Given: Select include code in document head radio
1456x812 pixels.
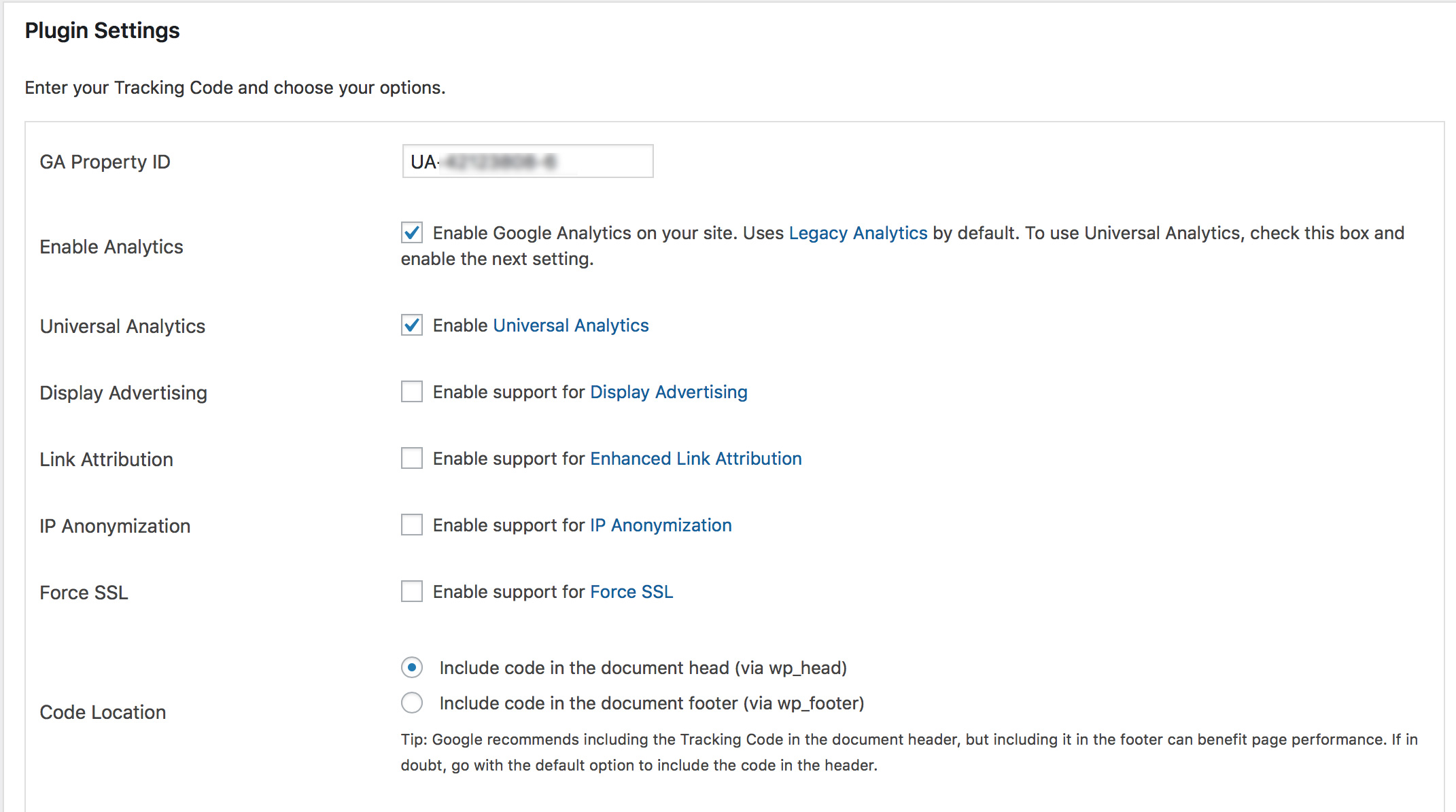Looking at the screenshot, I should (x=412, y=667).
